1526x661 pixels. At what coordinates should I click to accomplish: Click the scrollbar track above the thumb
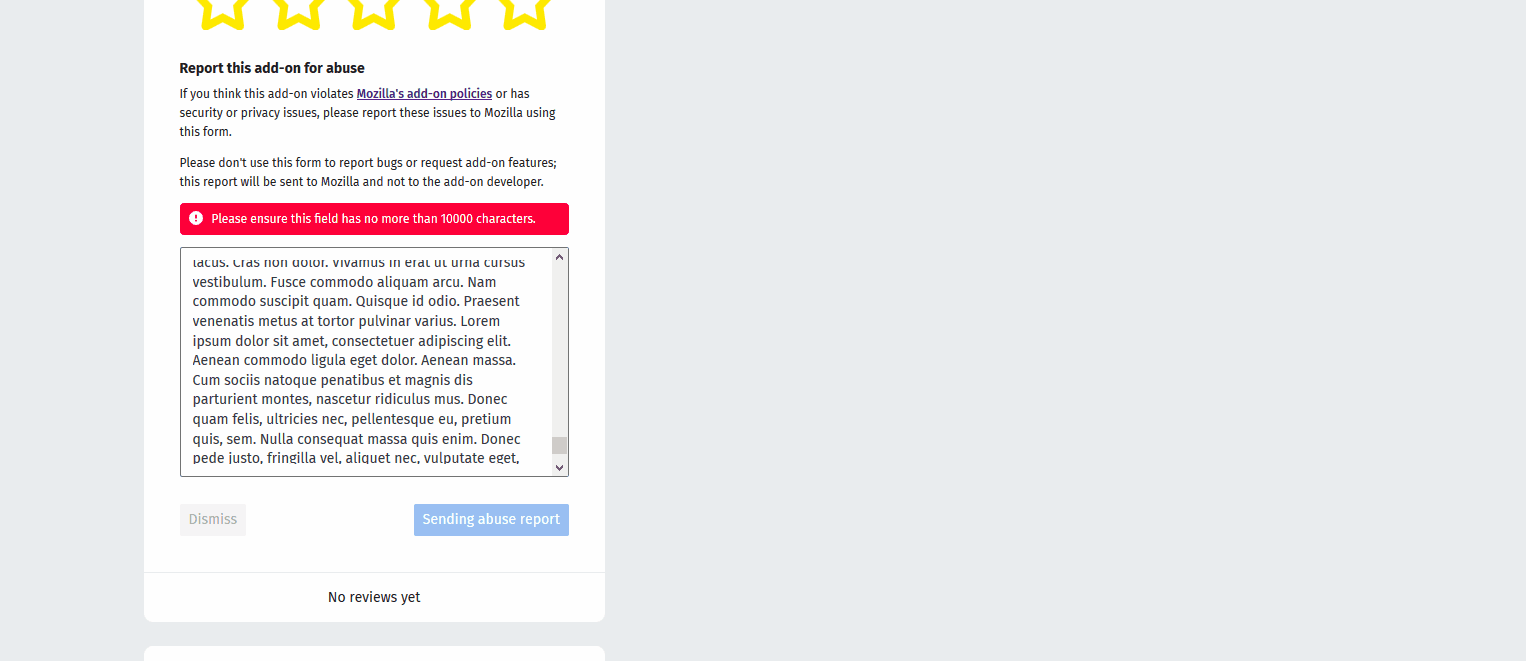tap(559, 350)
